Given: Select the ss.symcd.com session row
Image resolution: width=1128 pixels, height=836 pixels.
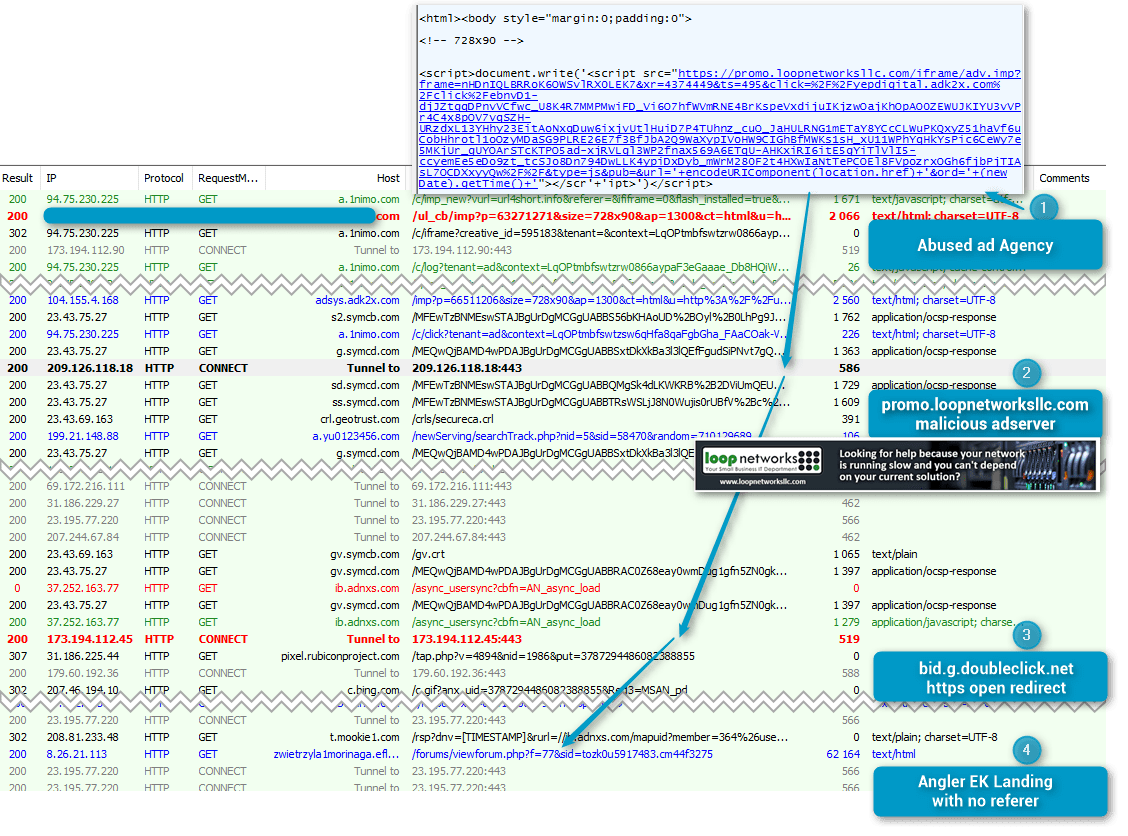Looking at the screenshot, I should pyautogui.click(x=552, y=402).
